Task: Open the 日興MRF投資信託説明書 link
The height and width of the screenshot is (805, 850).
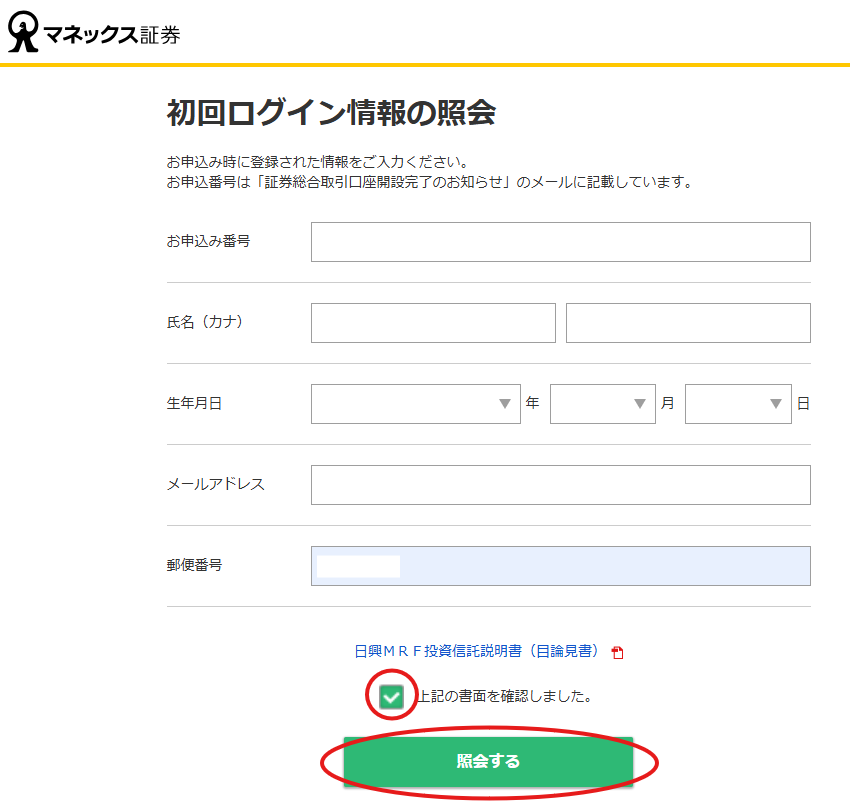Action: pyautogui.click(x=477, y=652)
